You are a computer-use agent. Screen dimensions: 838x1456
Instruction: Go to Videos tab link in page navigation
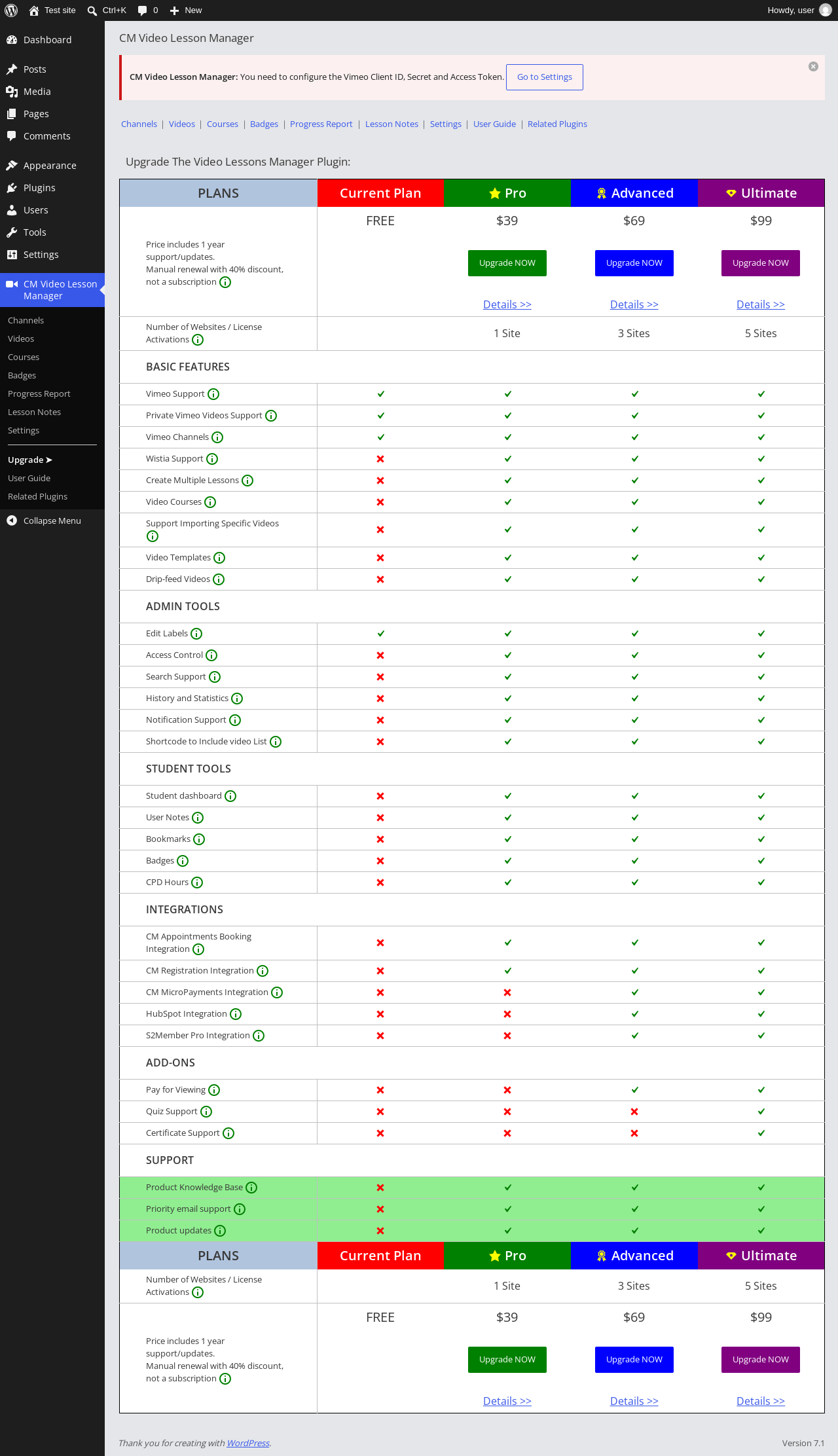182,124
